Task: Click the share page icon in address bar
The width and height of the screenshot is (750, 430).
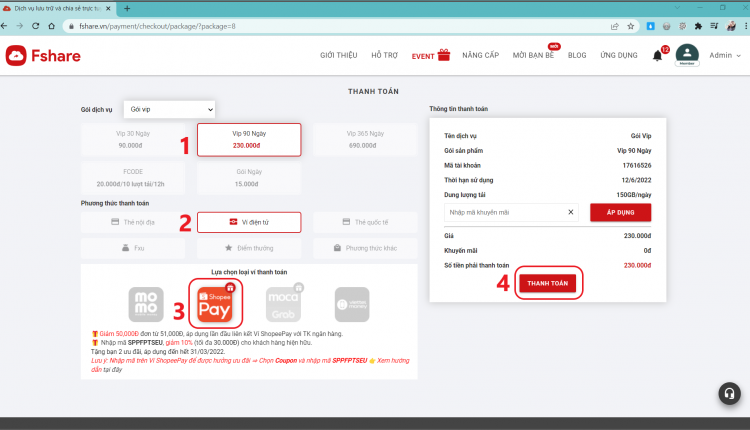Action: (x=615, y=26)
